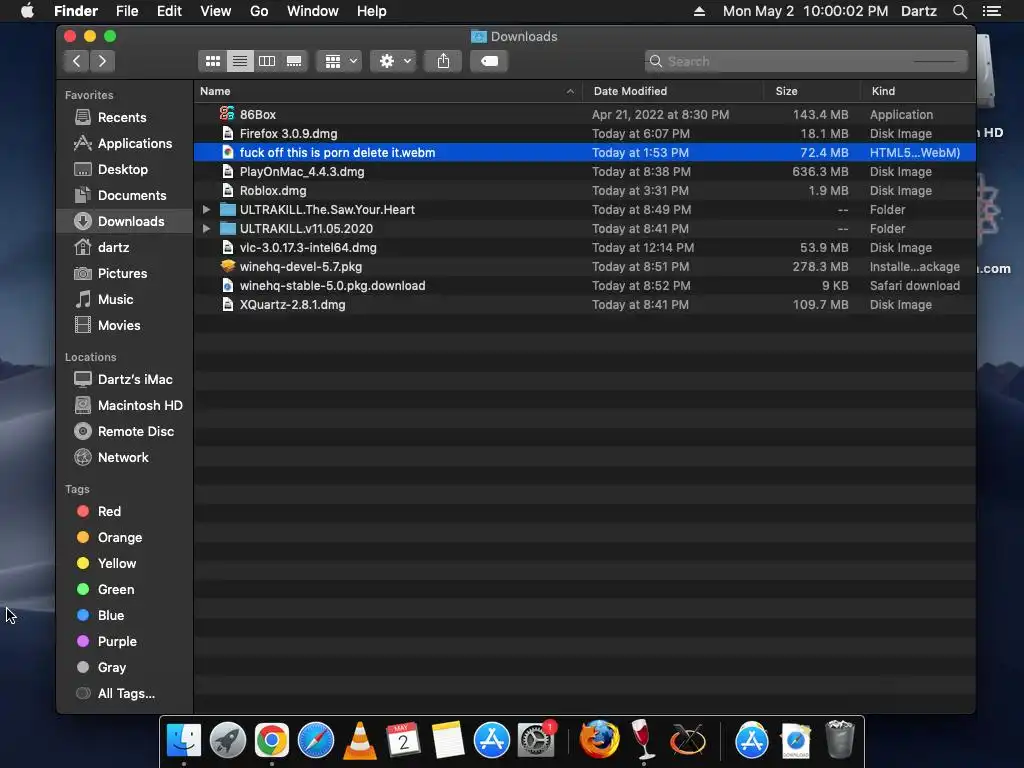
Task: Open Desktop in the sidebar
Action: 123,170
